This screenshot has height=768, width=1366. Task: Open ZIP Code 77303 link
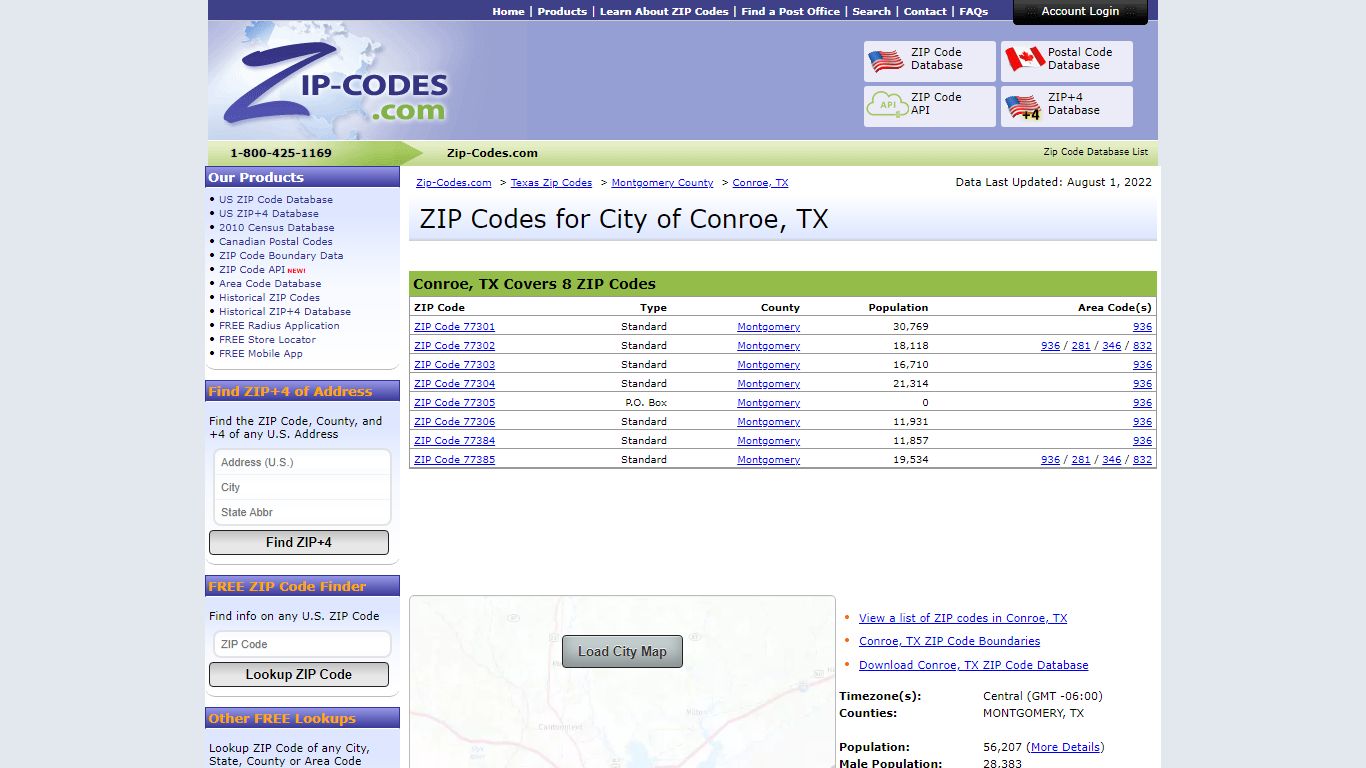click(454, 365)
